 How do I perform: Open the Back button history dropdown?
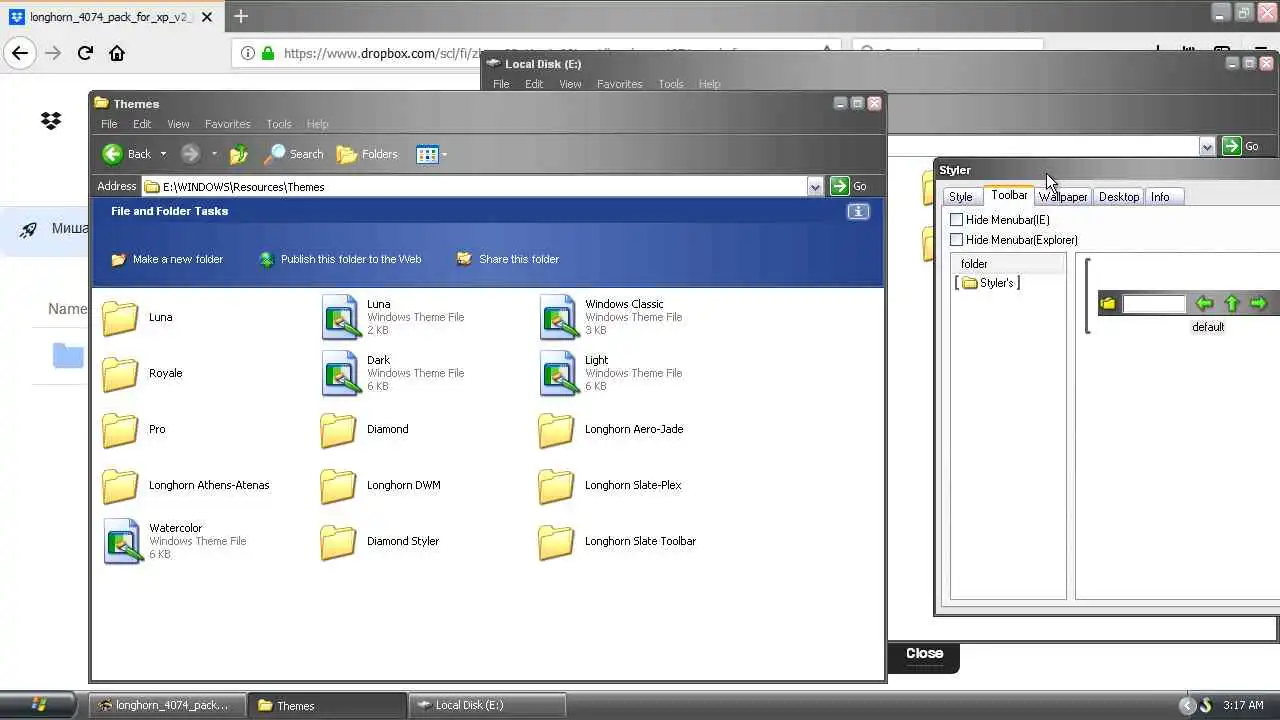point(163,154)
